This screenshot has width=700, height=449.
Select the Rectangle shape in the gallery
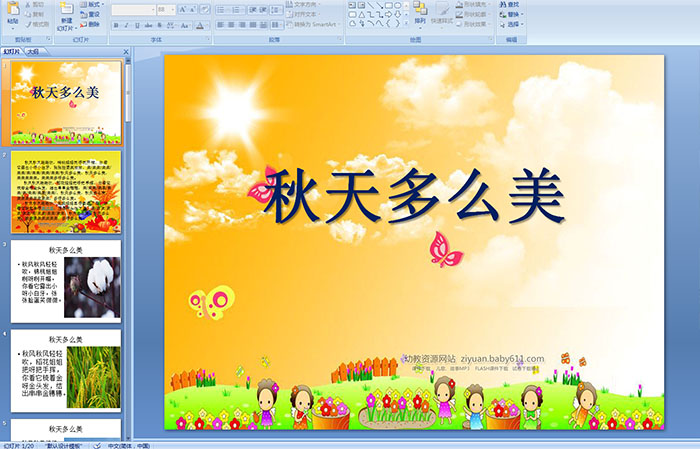pos(389,5)
